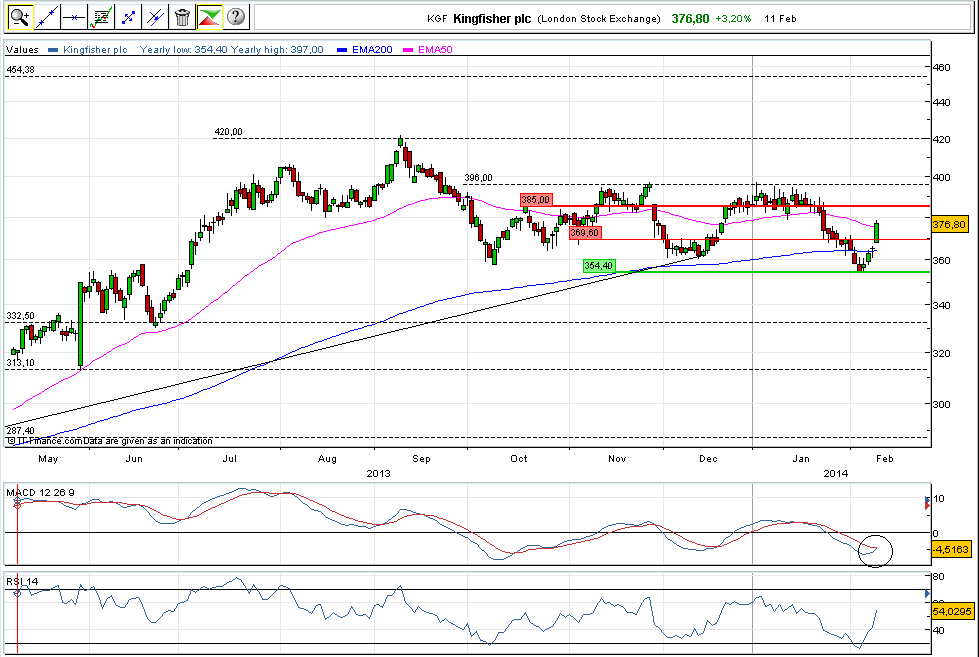Click the '396,00' level label
This screenshot has width=979, height=657.
478,178
